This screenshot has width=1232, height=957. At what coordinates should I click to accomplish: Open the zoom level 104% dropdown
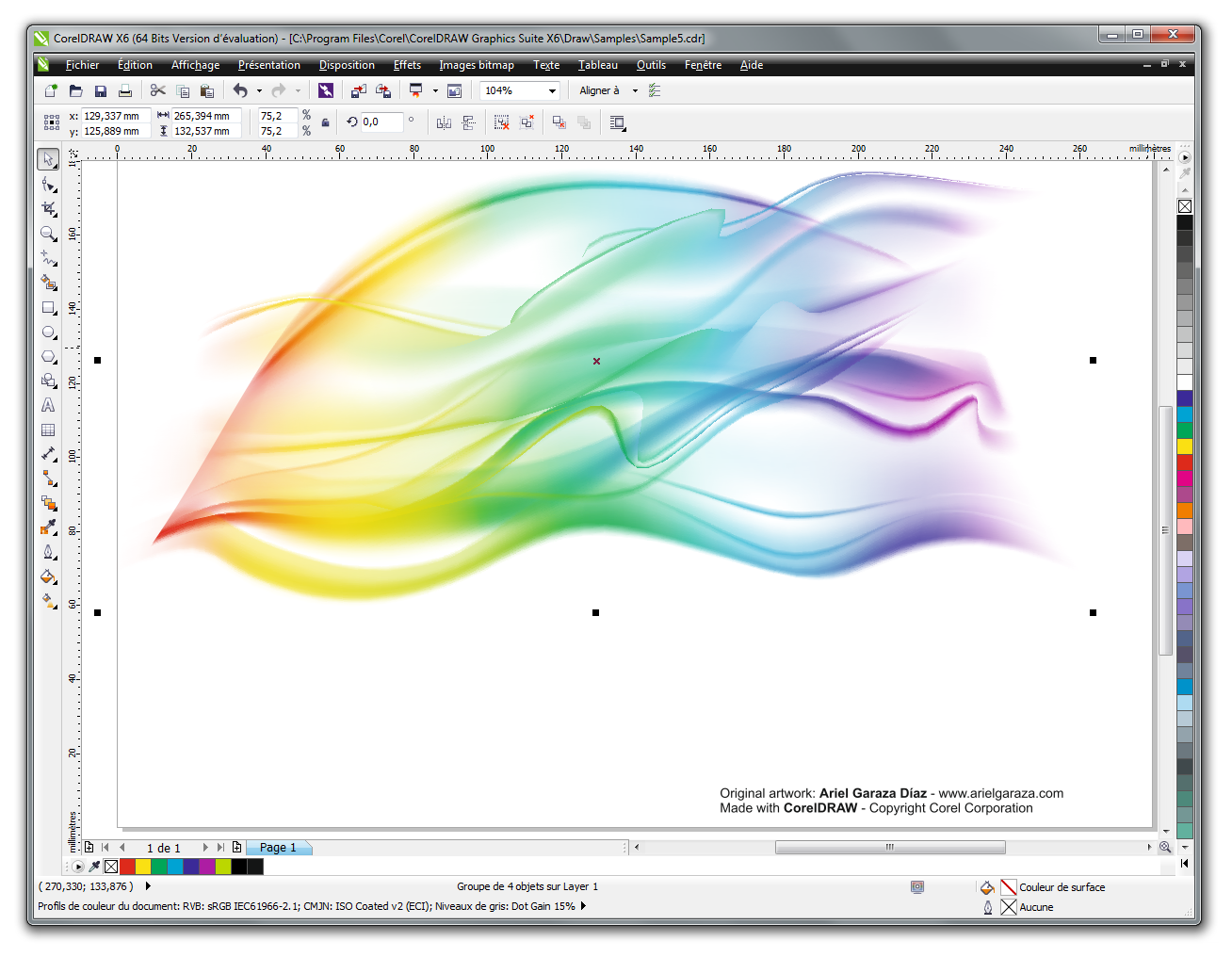[552, 91]
